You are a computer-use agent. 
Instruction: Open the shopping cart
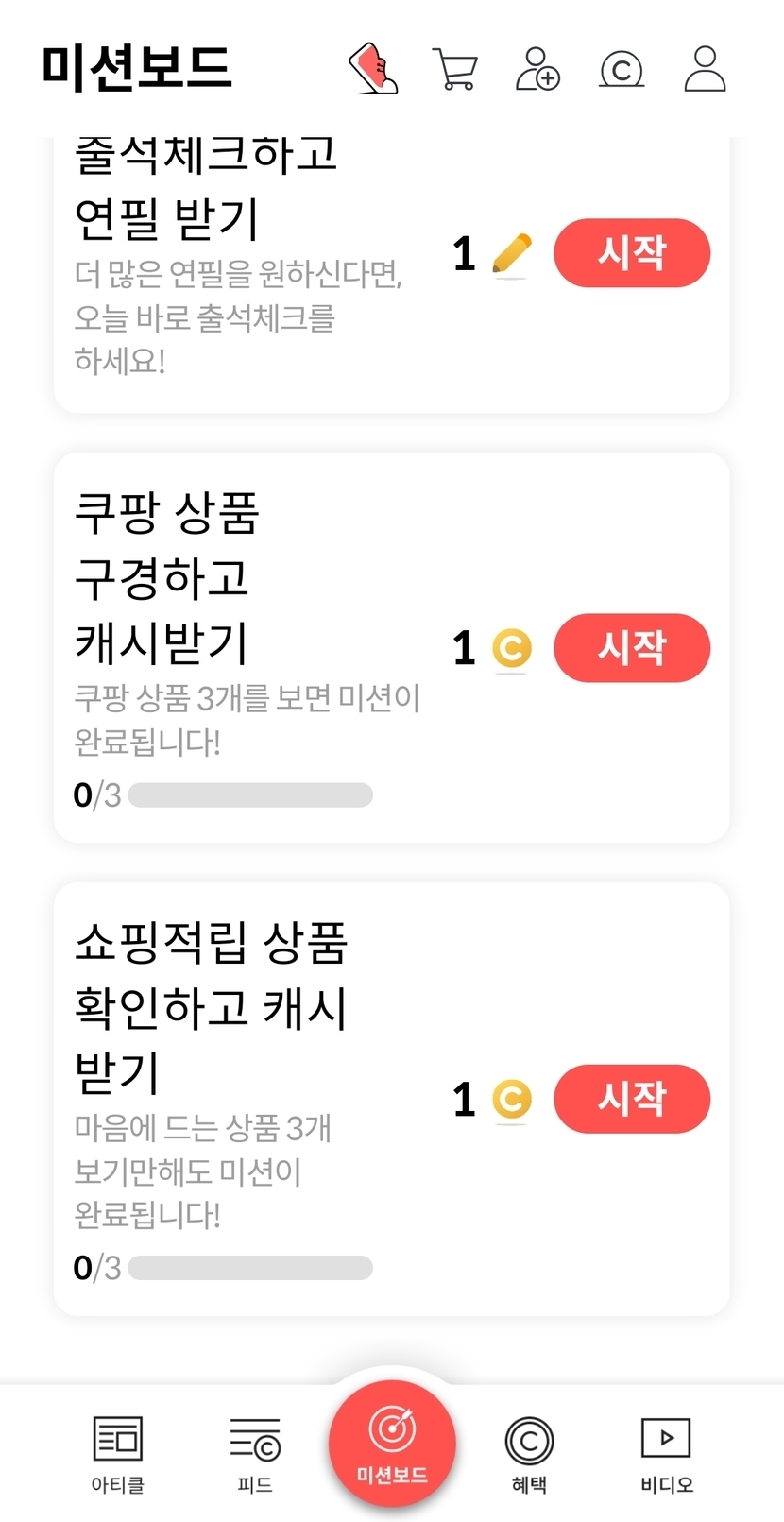tap(454, 69)
